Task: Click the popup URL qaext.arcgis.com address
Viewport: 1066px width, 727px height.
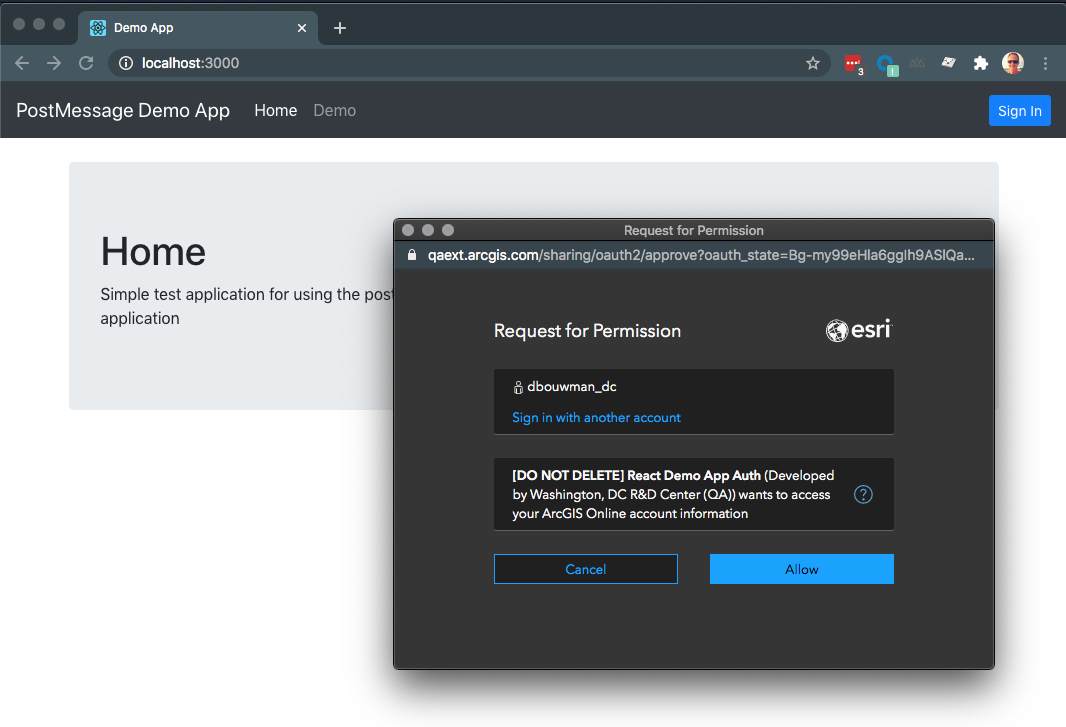Action: 701,255
